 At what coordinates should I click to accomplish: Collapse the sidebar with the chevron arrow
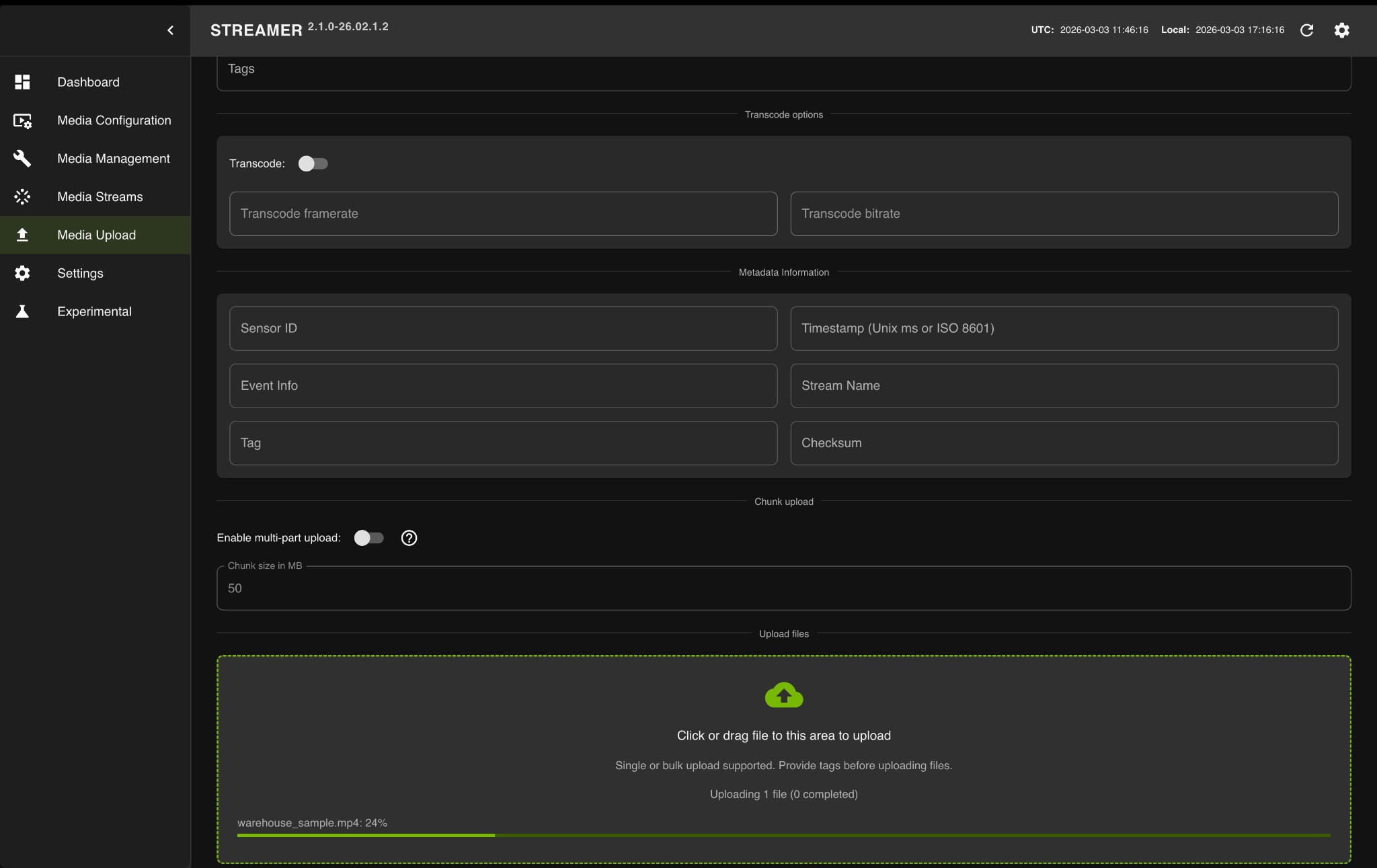tap(170, 30)
